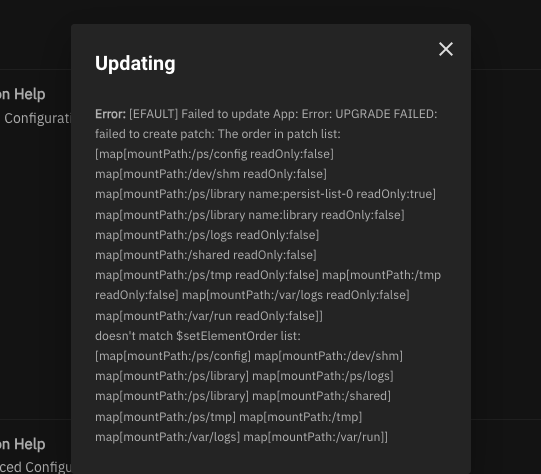The image size is (541, 474).
Task: Click the name:library readOnly:false entry
Action: [x=250, y=215]
